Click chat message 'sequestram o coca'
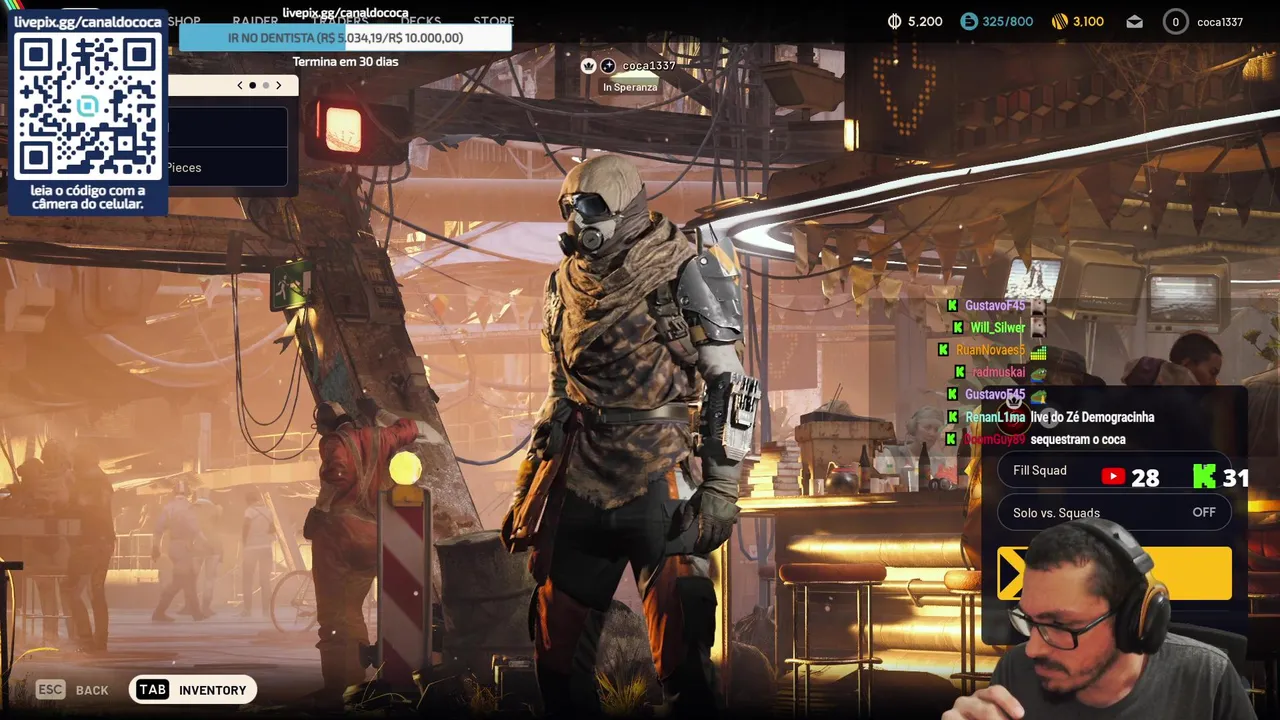1280x720 pixels. pos(1078,440)
